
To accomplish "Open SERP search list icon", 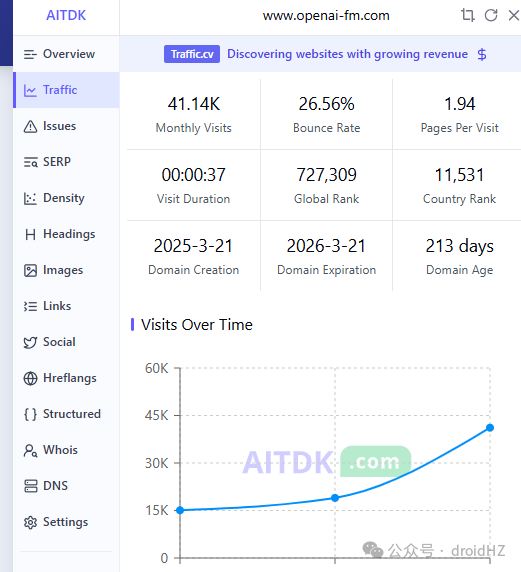I will pos(30,162).
